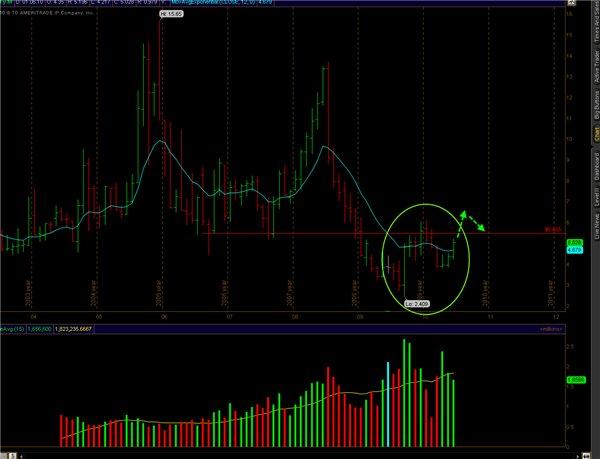The height and width of the screenshot is (459, 600).
Task: Open the Live News side tab
Action: click(597, 226)
